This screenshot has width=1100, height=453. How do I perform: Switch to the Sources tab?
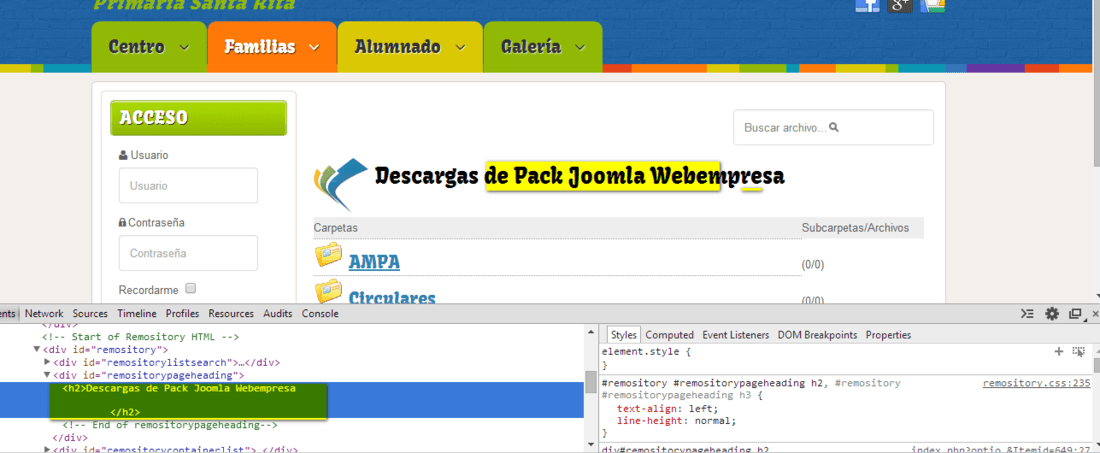pyautogui.click(x=90, y=313)
